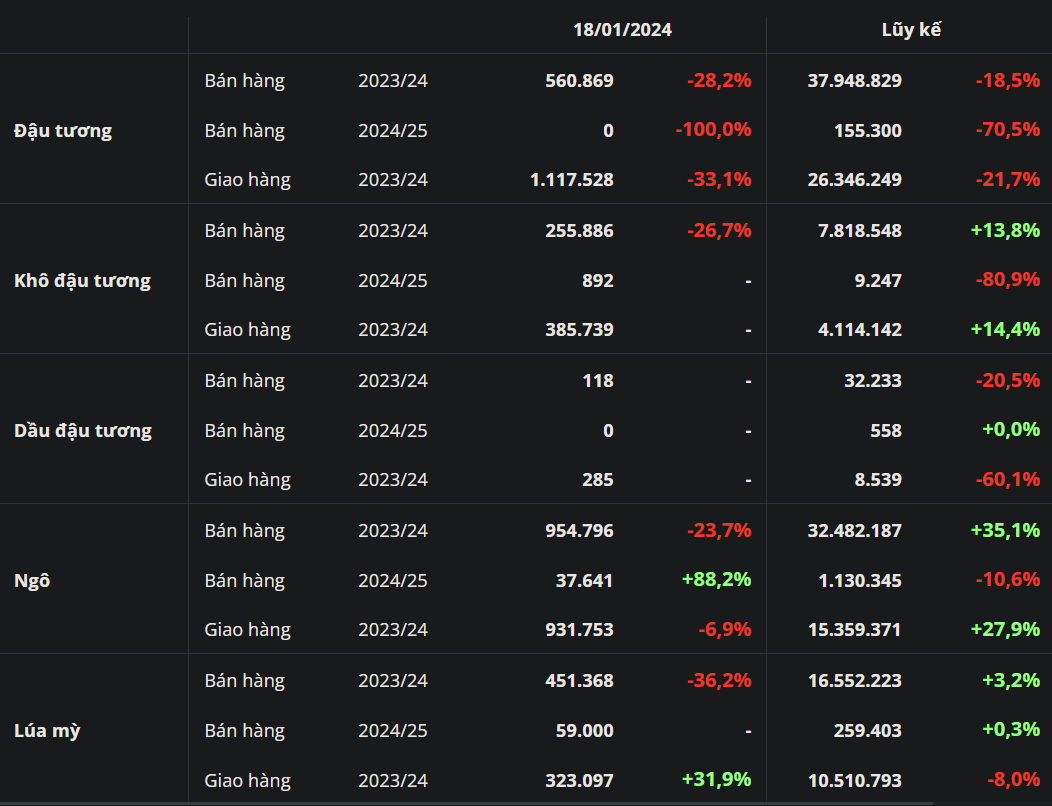Click the 892 soybean meal sales value
This screenshot has width=1052, height=806.
point(597,281)
